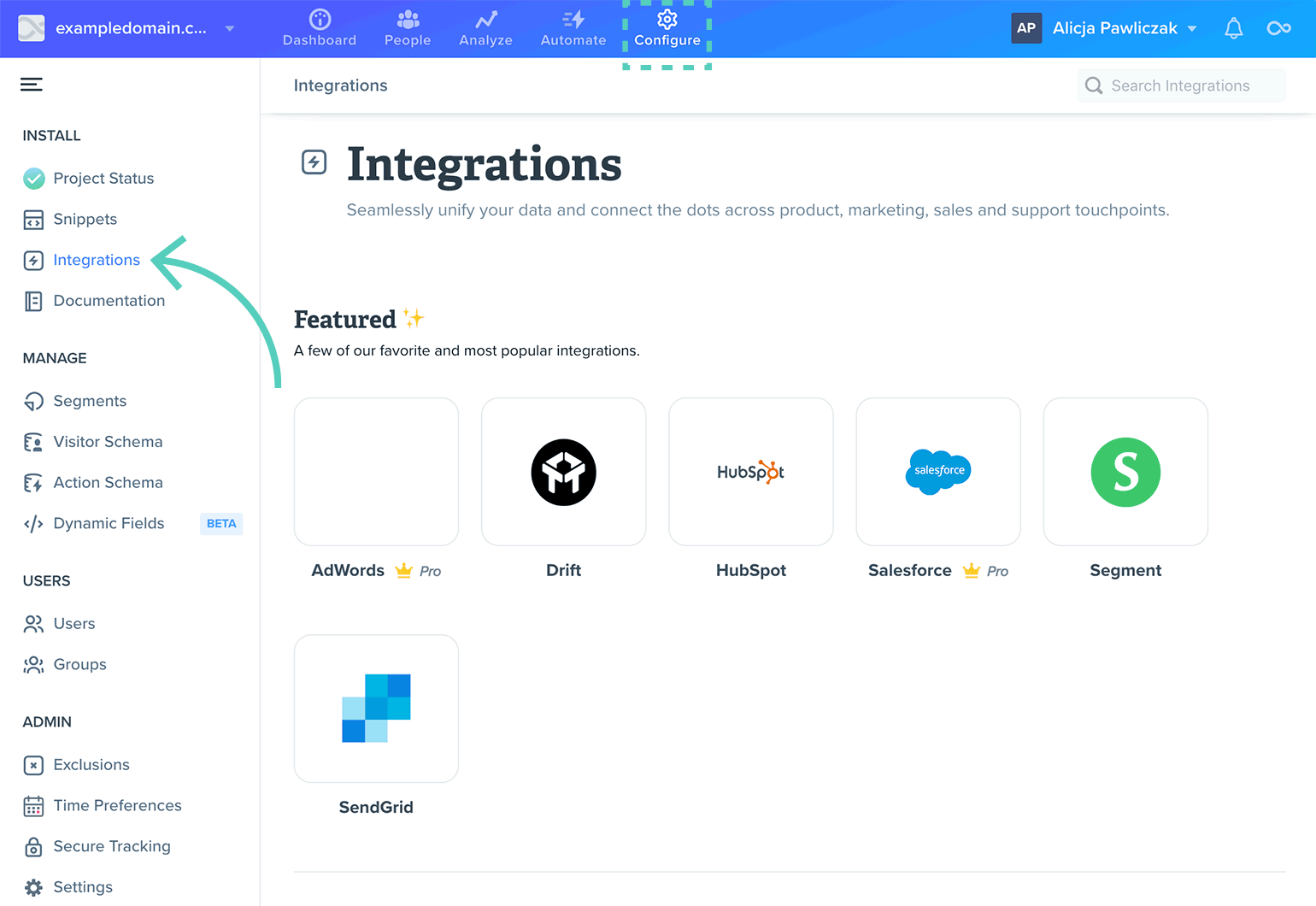The width and height of the screenshot is (1316, 906).
Task: Click the AdWords Pro crown icon
Action: click(x=404, y=570)
